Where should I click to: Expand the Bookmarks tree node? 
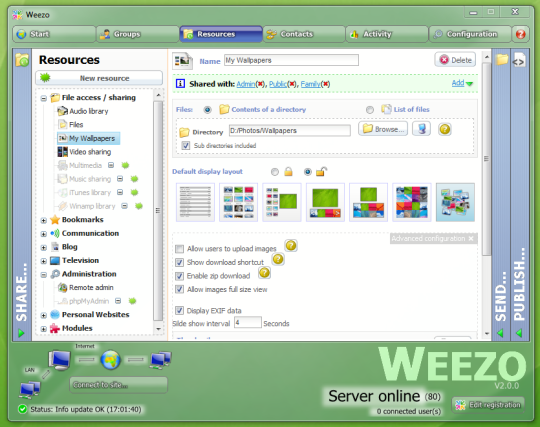pyautogui.click(x=43, y=220)
